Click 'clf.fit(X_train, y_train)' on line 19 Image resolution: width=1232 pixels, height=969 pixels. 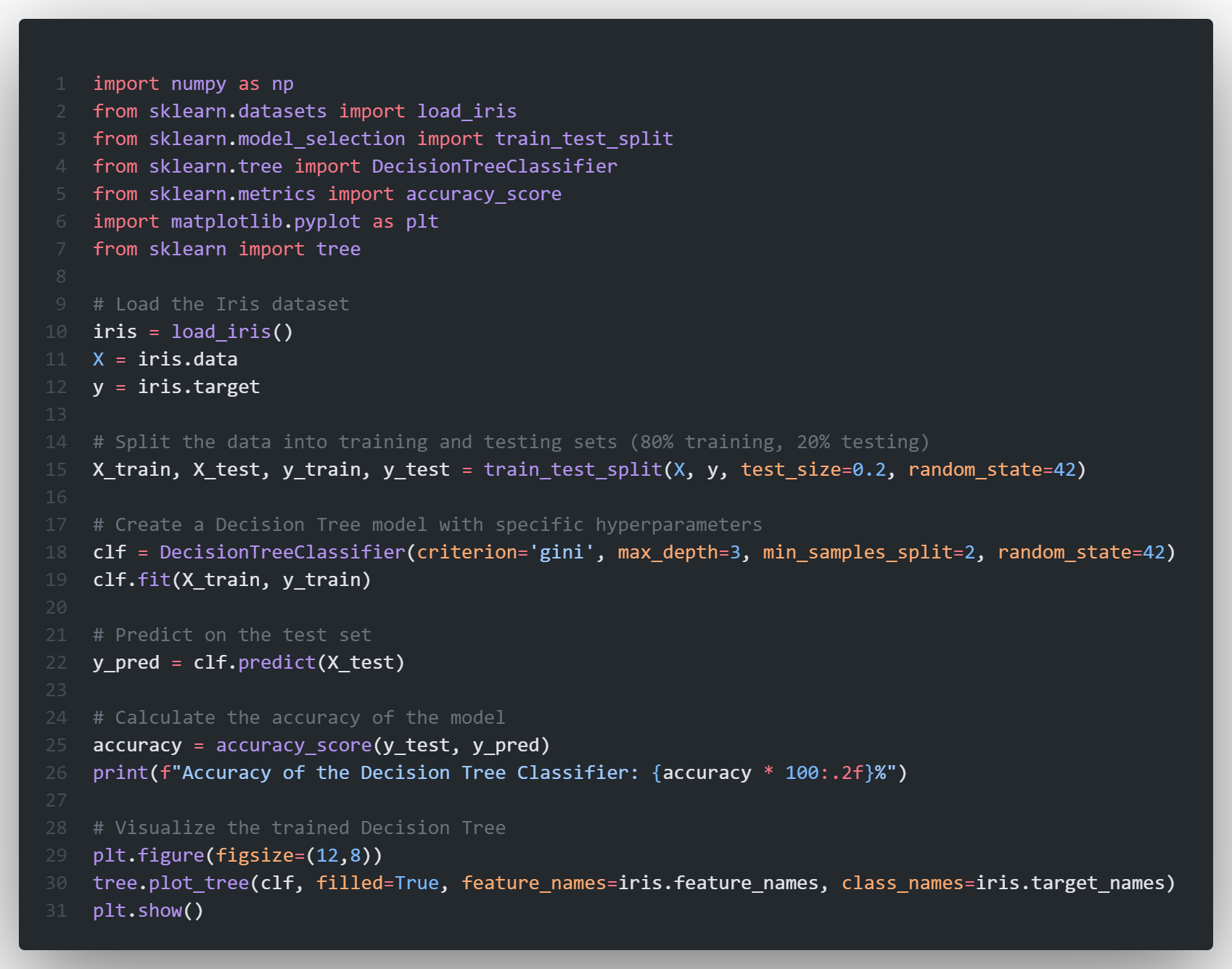point(232,580)
